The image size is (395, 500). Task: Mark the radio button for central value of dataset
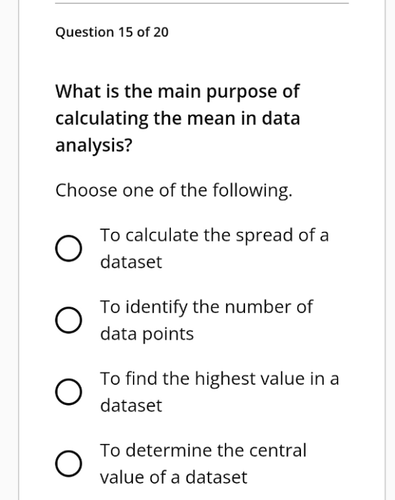pyautogui.click(x=68, y=464)
